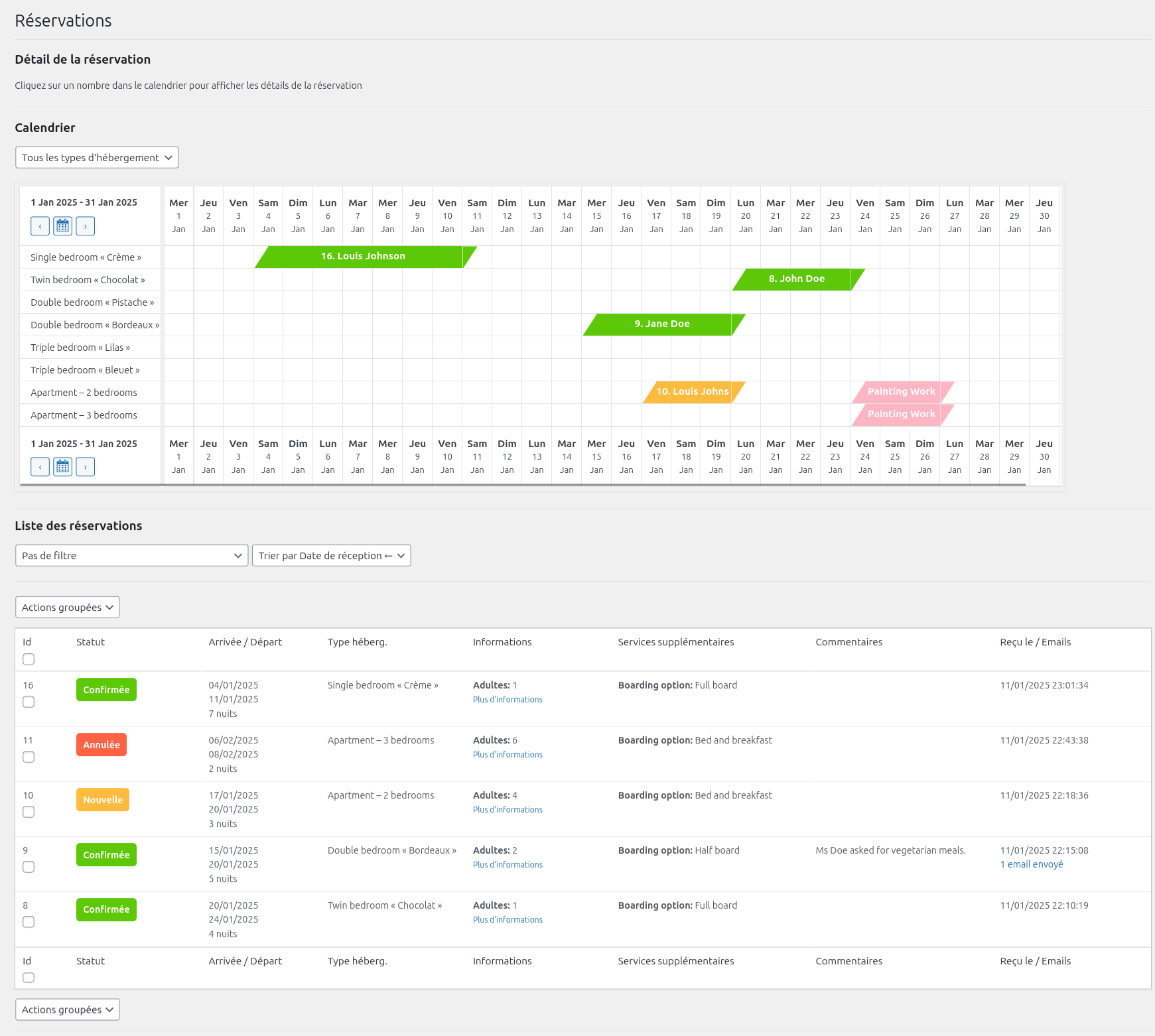Click previous month arrow below calendar
This screenshot has height=1036, width=1155.
[40, 467]
